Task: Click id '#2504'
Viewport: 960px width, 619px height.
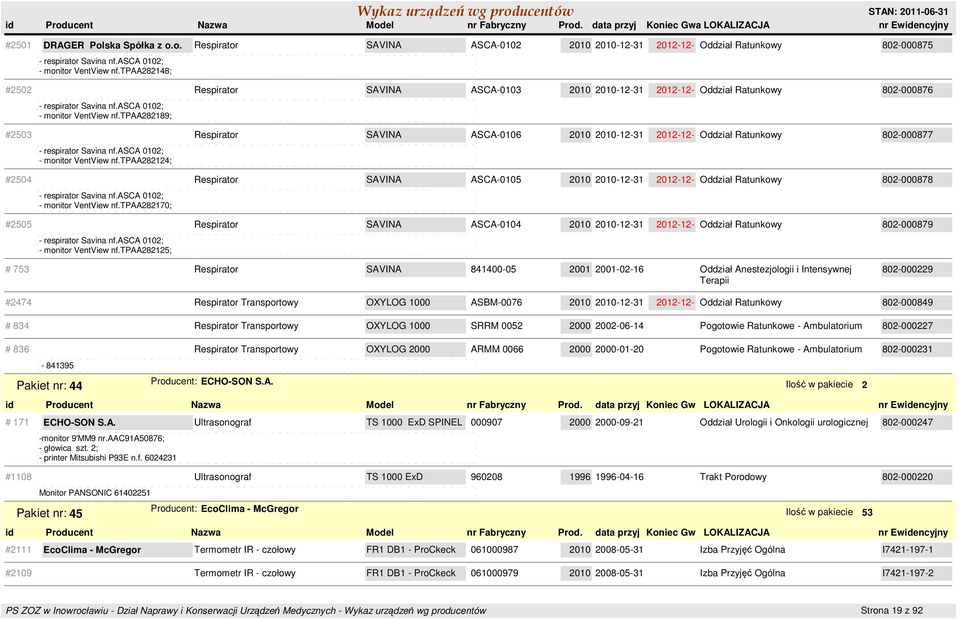Action: point(18,179)
